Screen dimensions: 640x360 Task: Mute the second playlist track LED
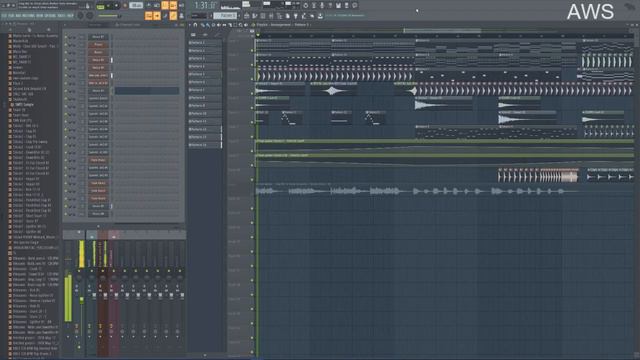pyautogui.click(x=252, y=65)
